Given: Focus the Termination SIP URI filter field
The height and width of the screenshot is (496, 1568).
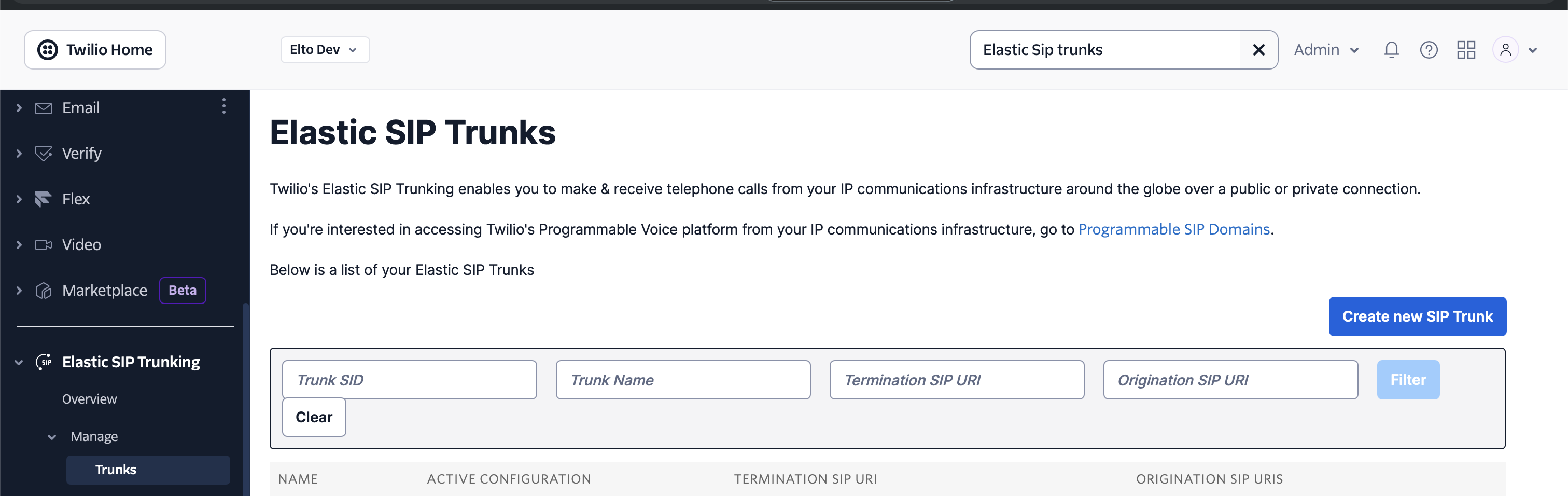Looking at the screenshot, I should pyautogui.click(x=956, y=380).
